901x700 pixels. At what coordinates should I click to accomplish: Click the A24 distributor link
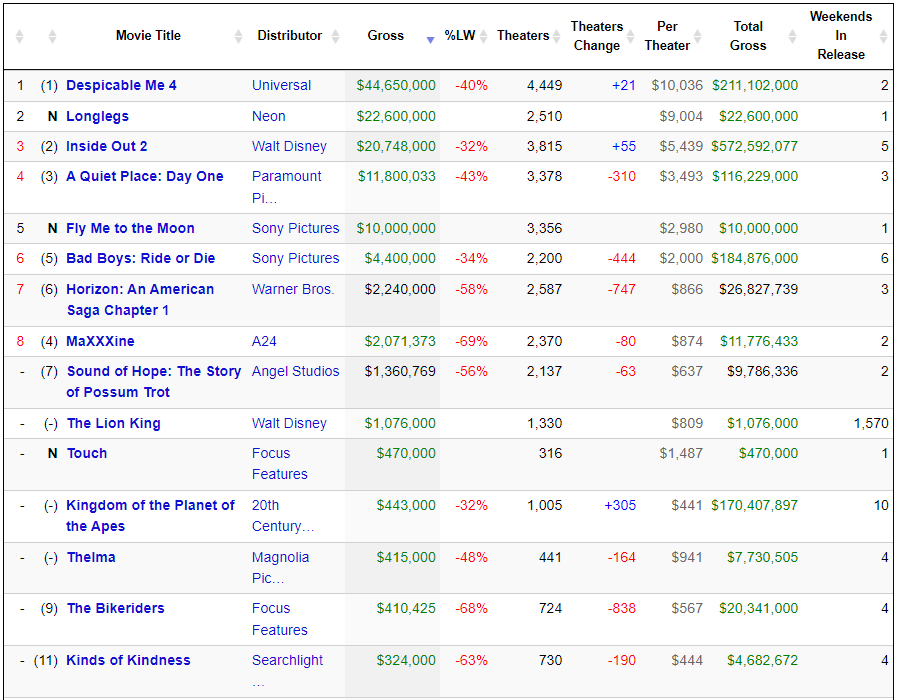pyautogui.click(x=264, y=341)
